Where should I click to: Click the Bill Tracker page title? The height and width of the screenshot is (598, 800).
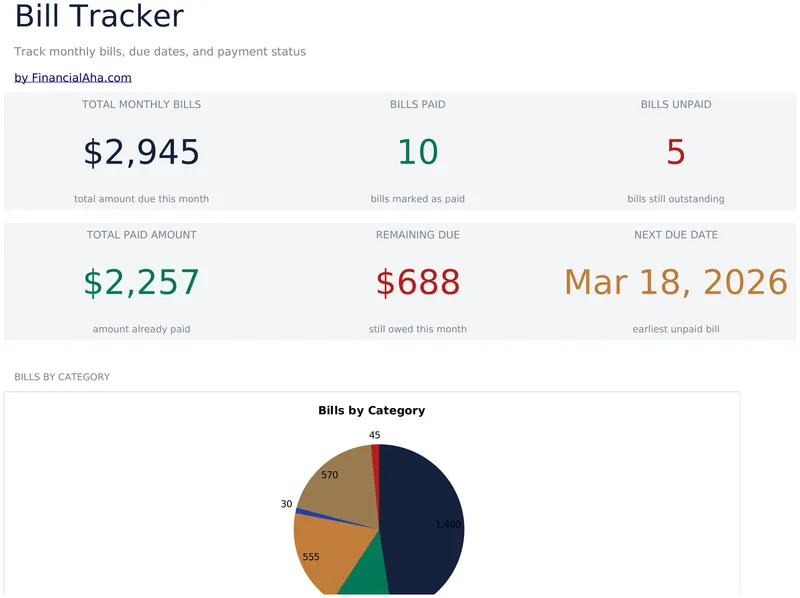pyautogui.click(x=99, y=16)
